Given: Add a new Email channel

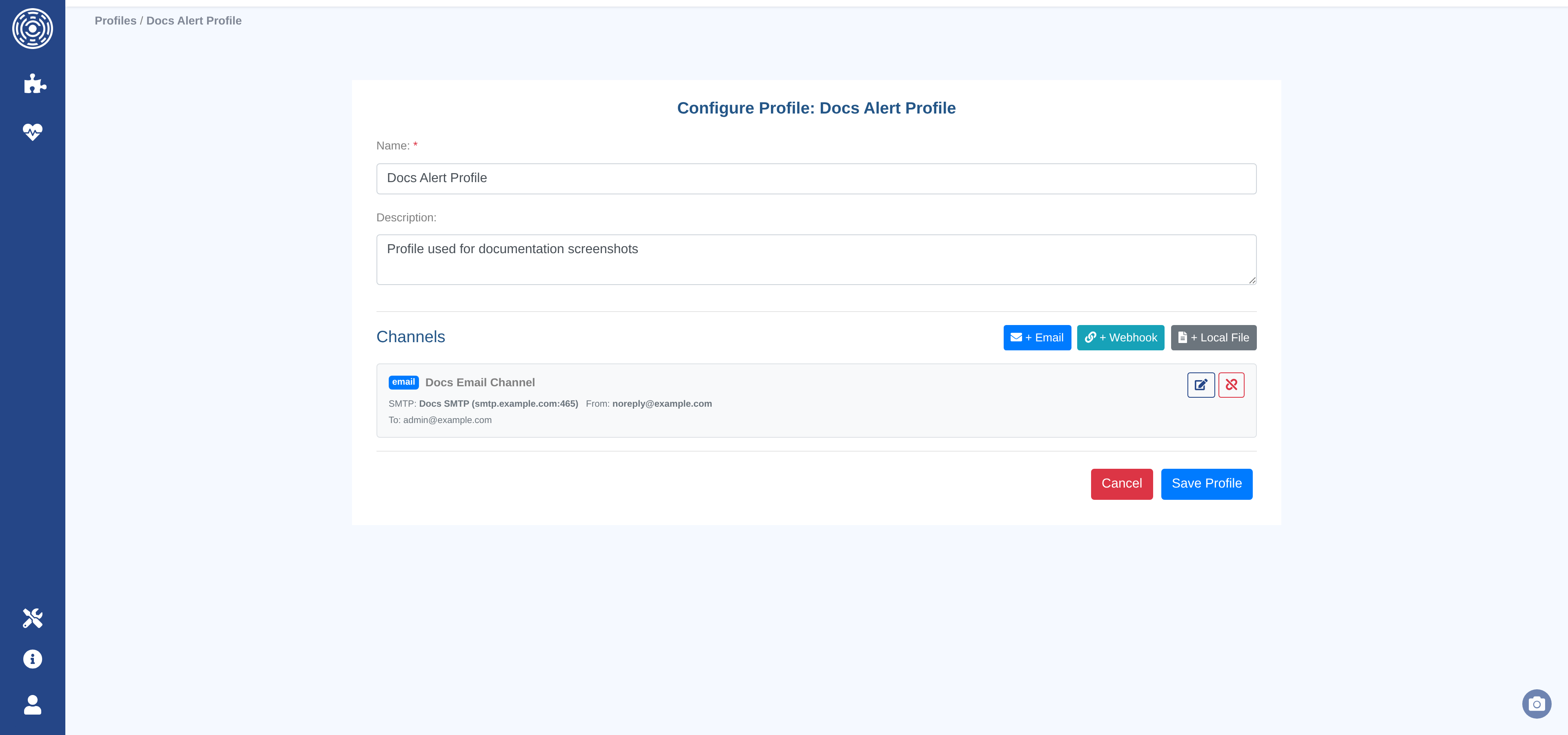Looking at the screenshot, I should (1037, 338).
